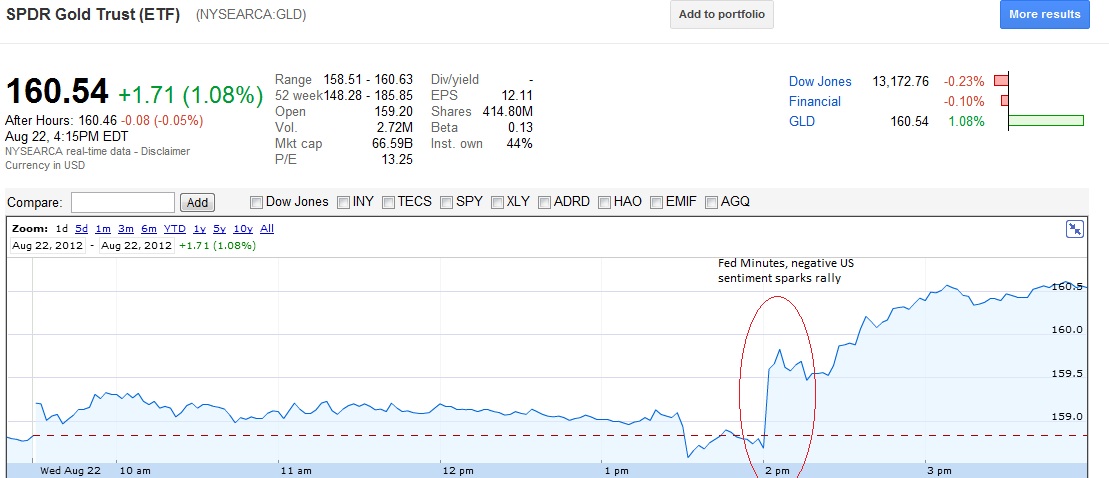The height and width of the screenshot is (478, 1109).
Task: Select the 6m zoom range
Action: tap(149, 228)
